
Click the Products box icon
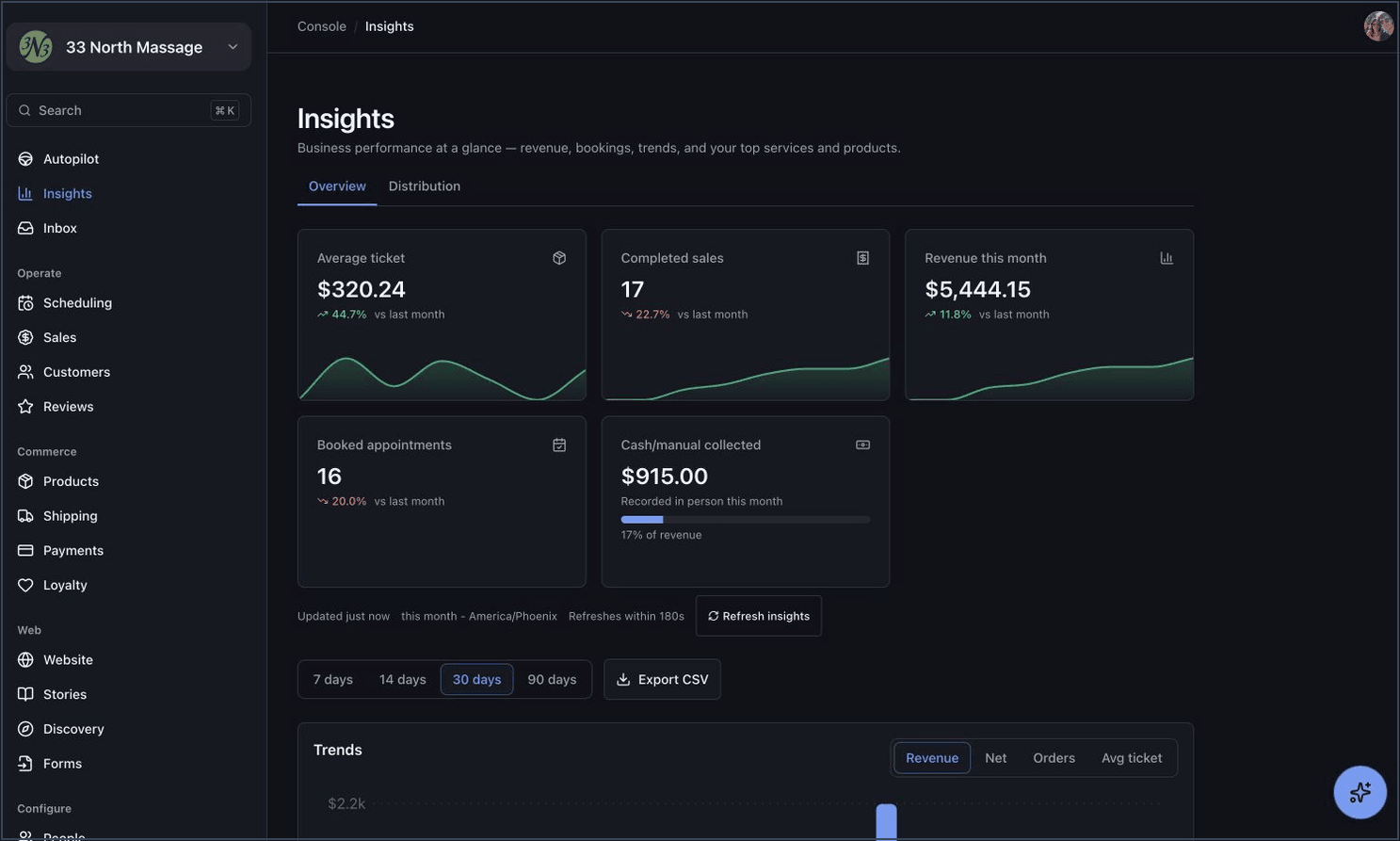tap(25, 481)
